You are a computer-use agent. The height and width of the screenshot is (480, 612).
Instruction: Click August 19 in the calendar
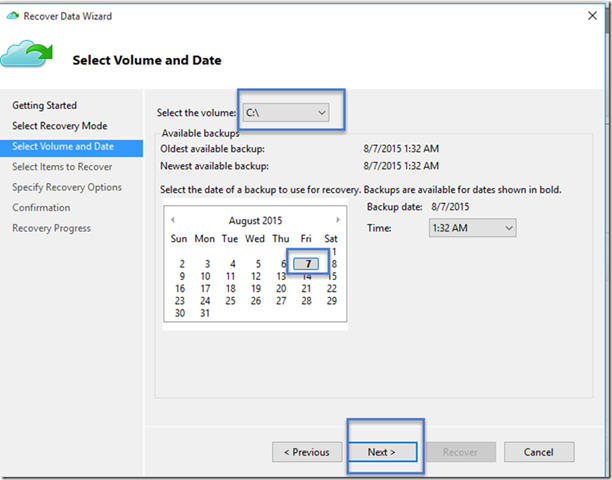[x=257, y=288]
